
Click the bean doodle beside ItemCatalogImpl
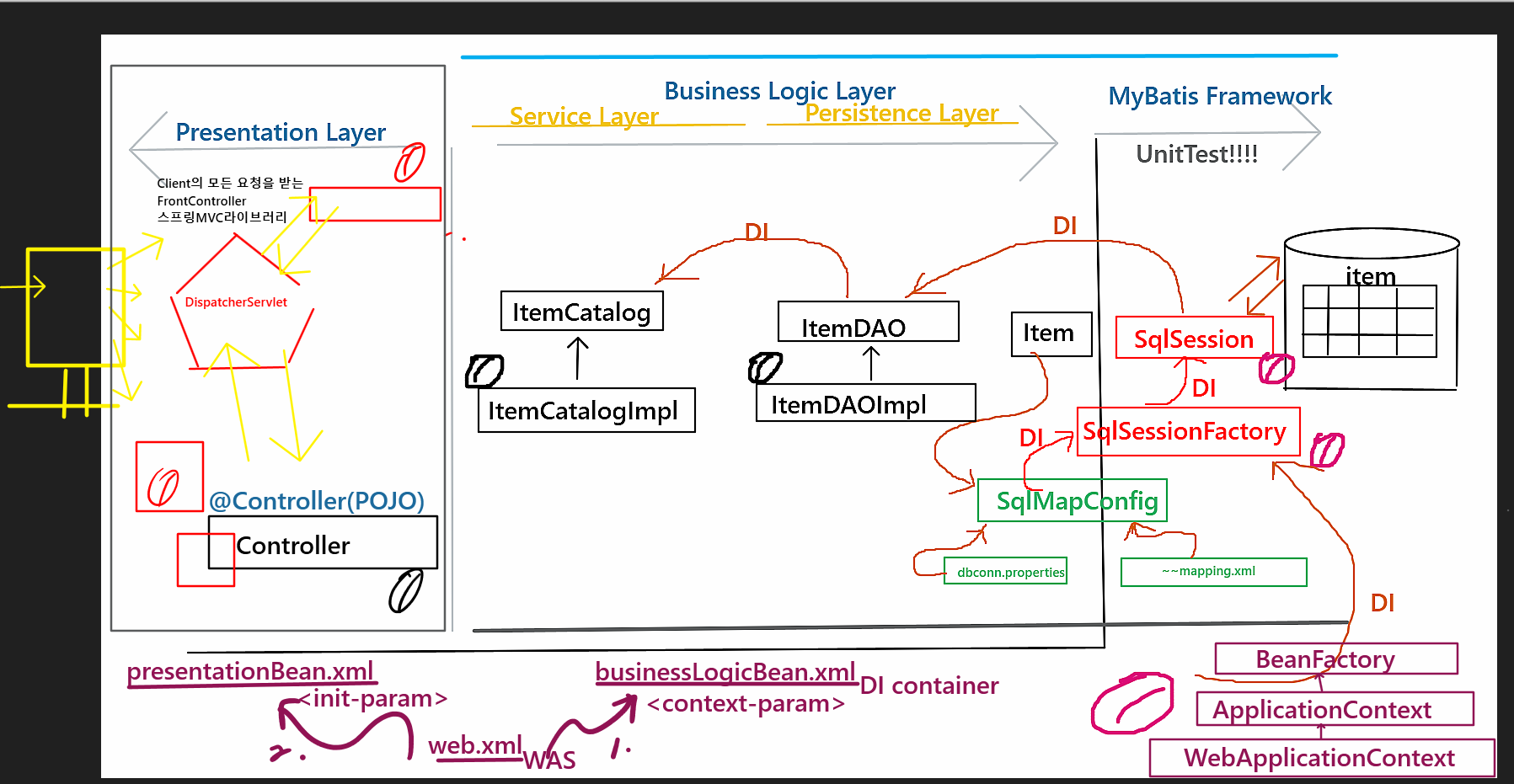[484, 371]
